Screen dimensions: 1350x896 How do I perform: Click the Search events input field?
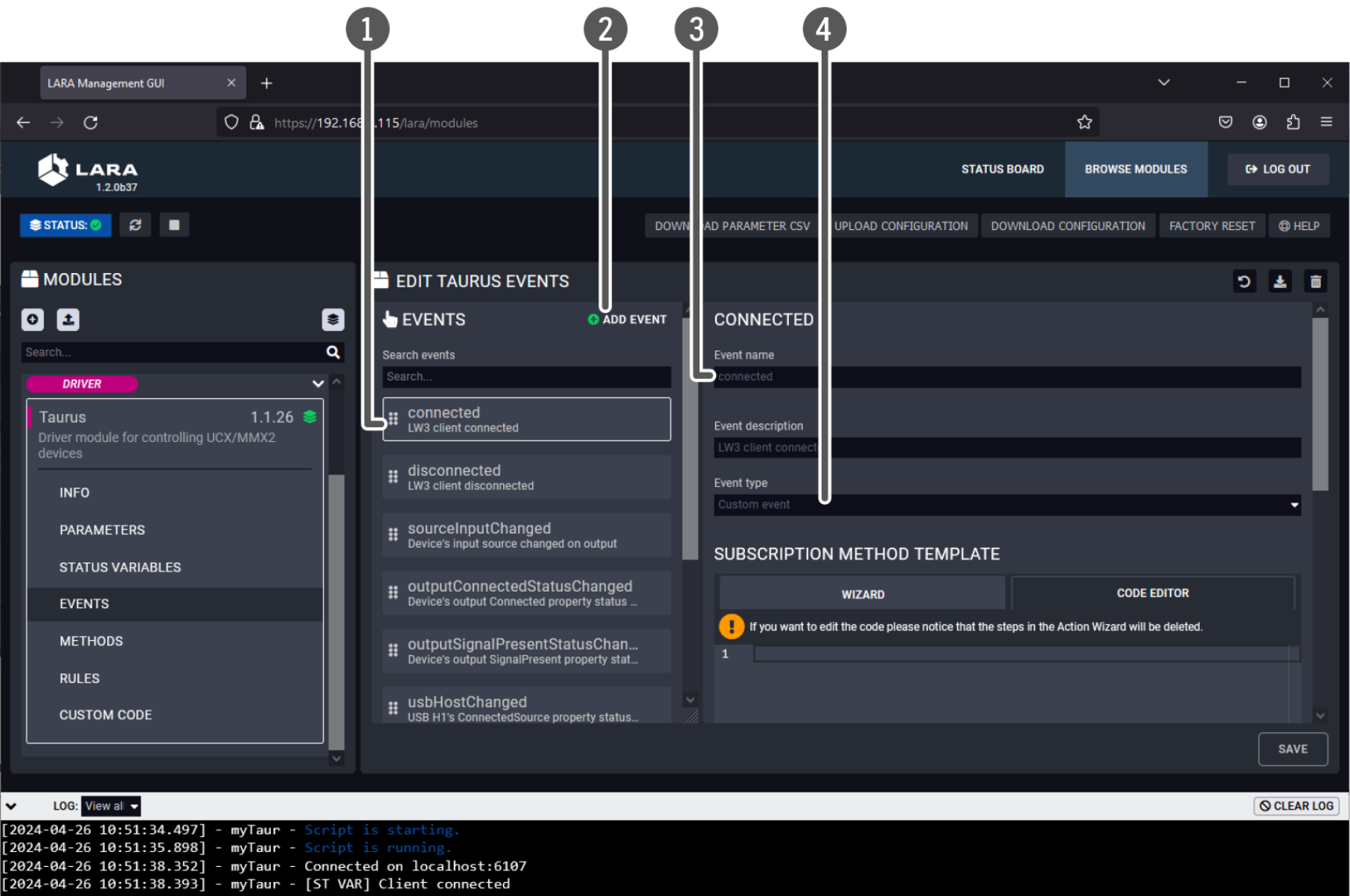click(x=526, y=377)
